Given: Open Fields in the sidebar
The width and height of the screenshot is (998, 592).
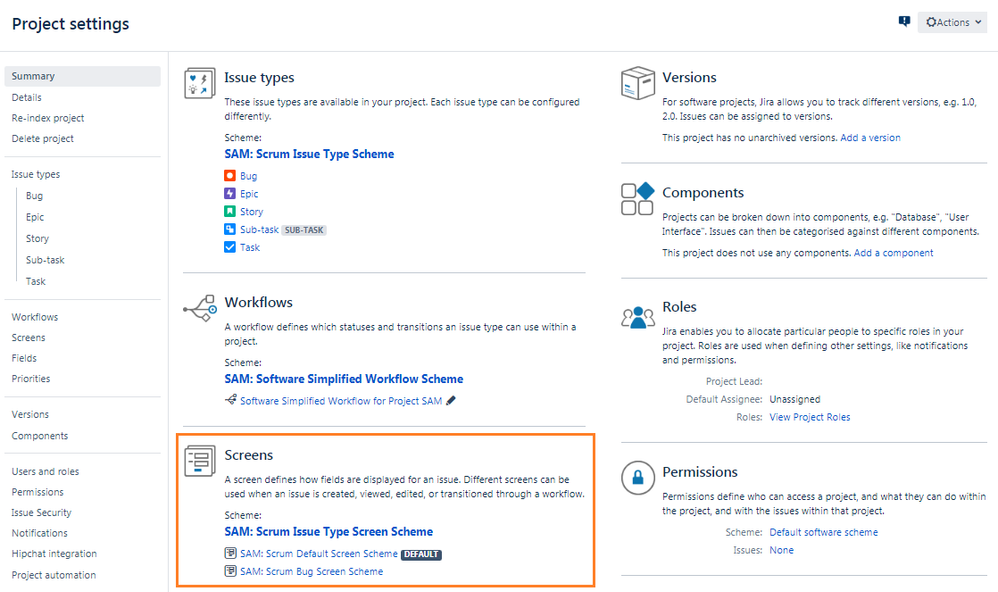Looking at the screenshot, I should (x=24, y=358).
